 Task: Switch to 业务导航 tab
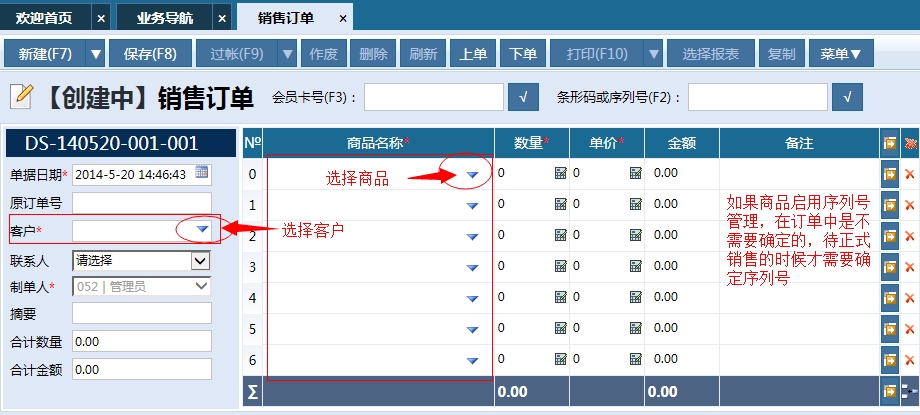164,18
